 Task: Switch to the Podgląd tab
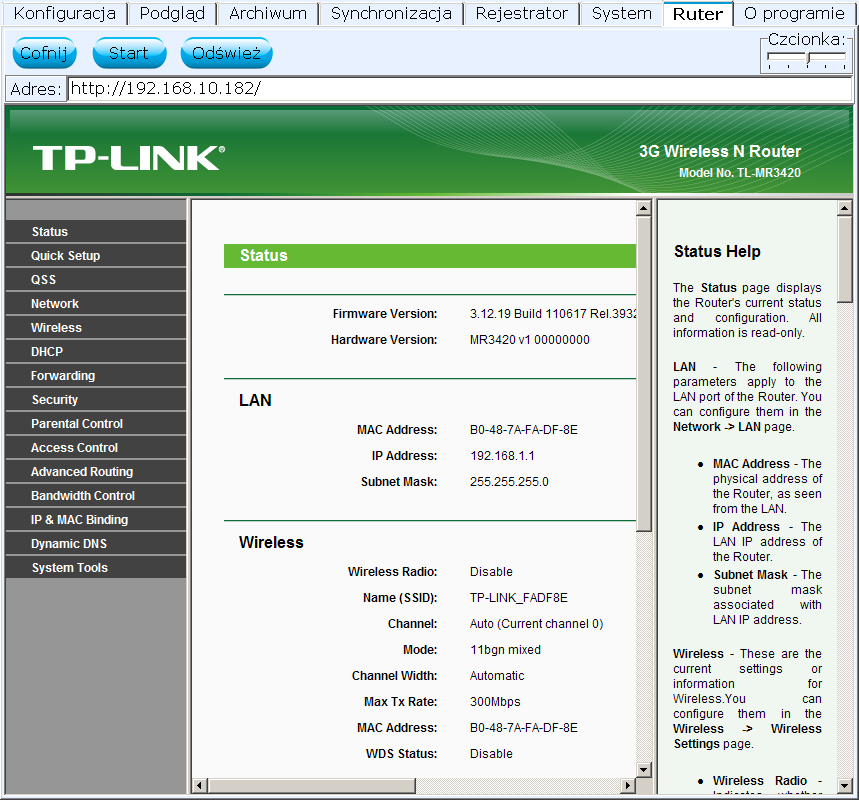click(172, 13)
